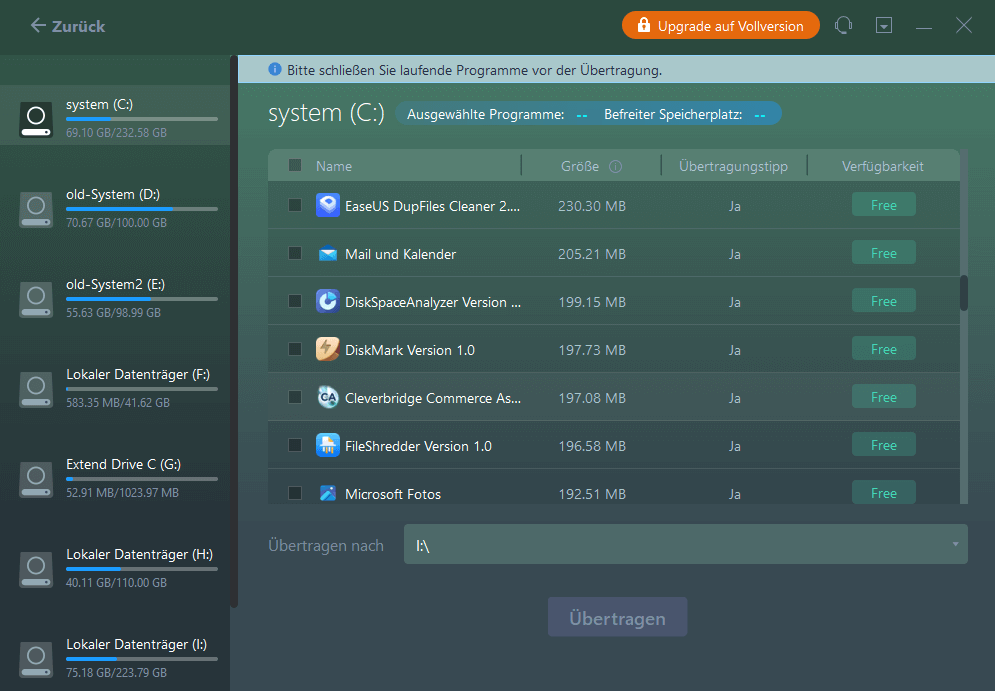Click the Extend Drive C (G:) drive icon

(36, 480)
